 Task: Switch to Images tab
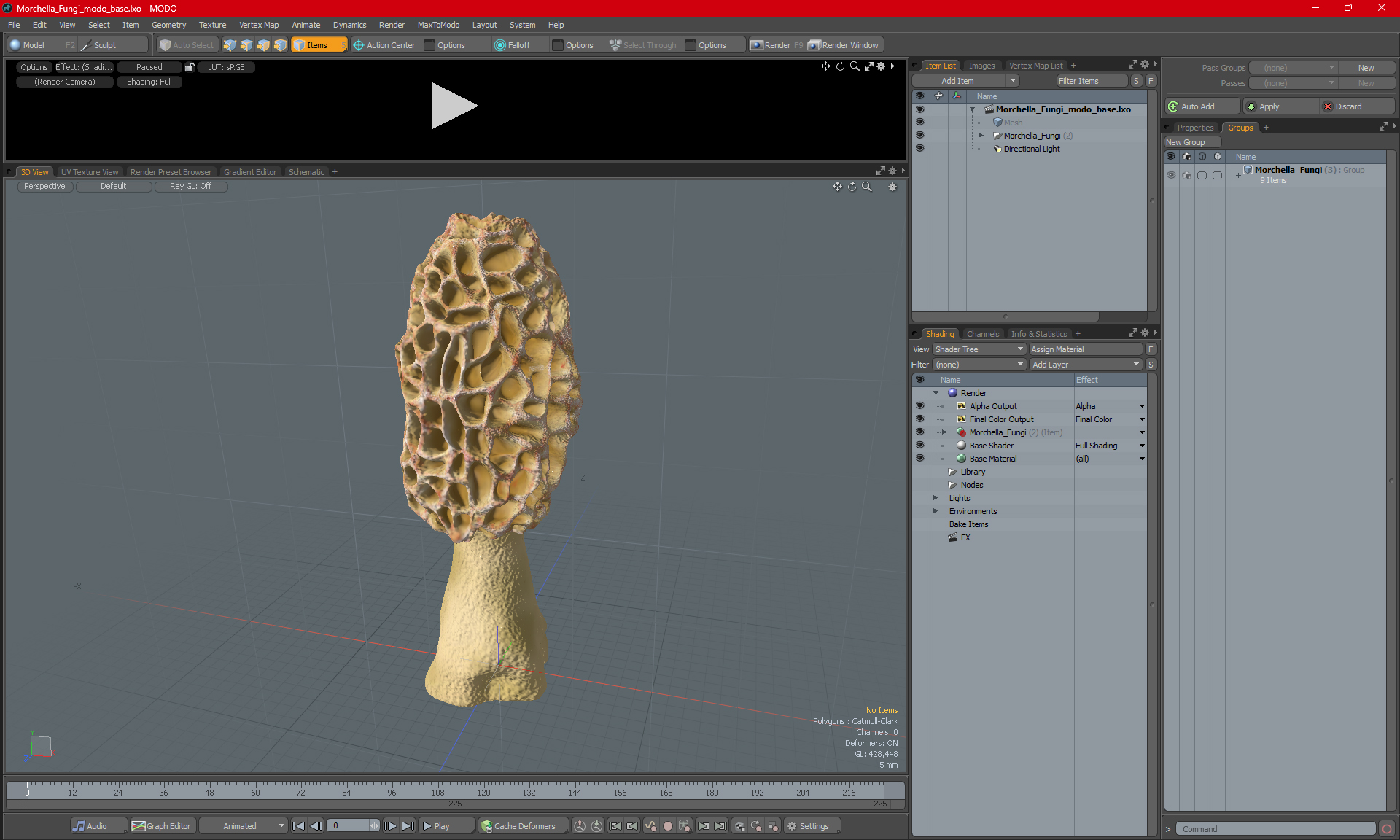pyautogui.click(x=981, y=66)
